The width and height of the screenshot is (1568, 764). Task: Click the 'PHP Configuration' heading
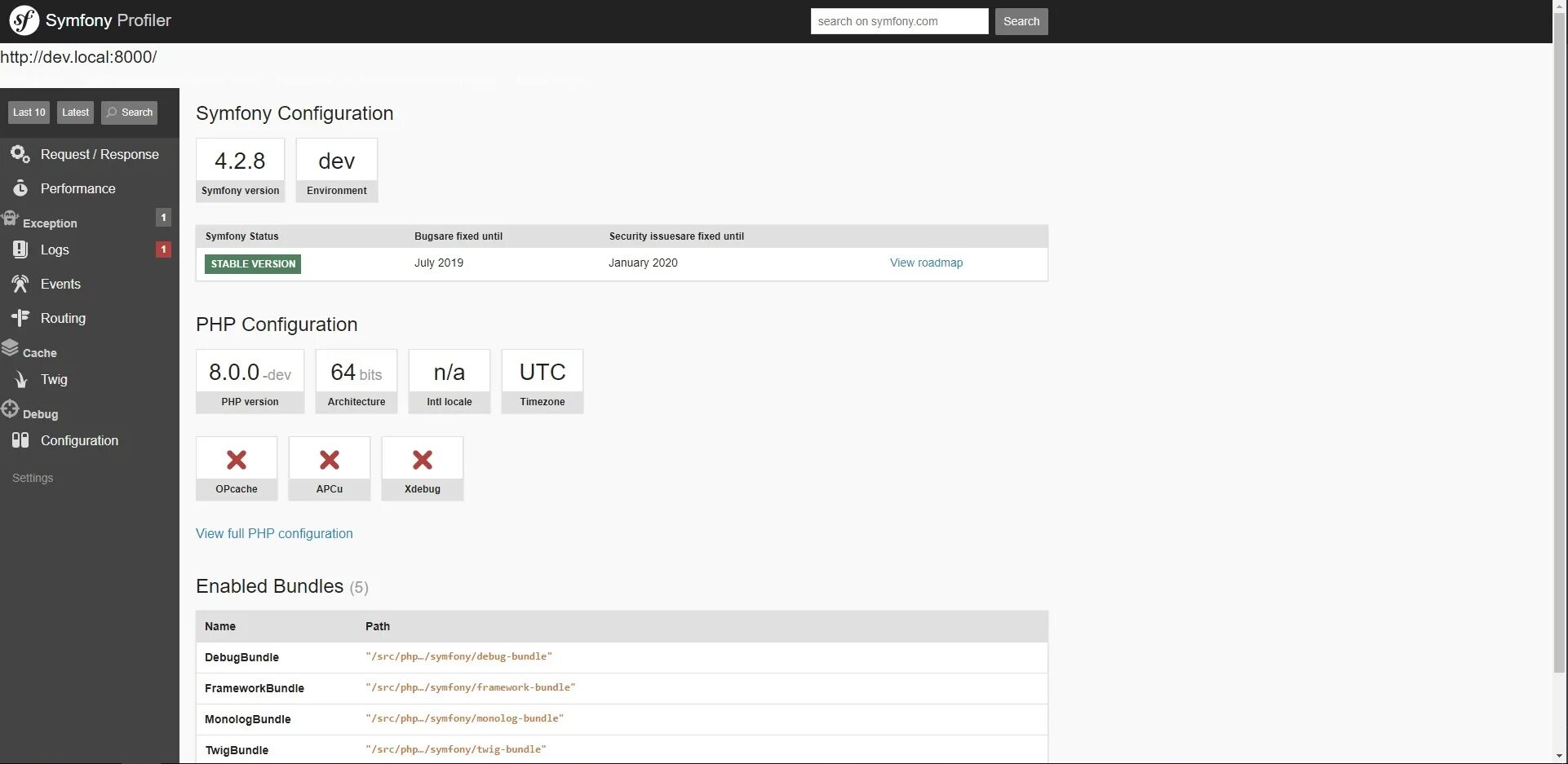point(277,325)
